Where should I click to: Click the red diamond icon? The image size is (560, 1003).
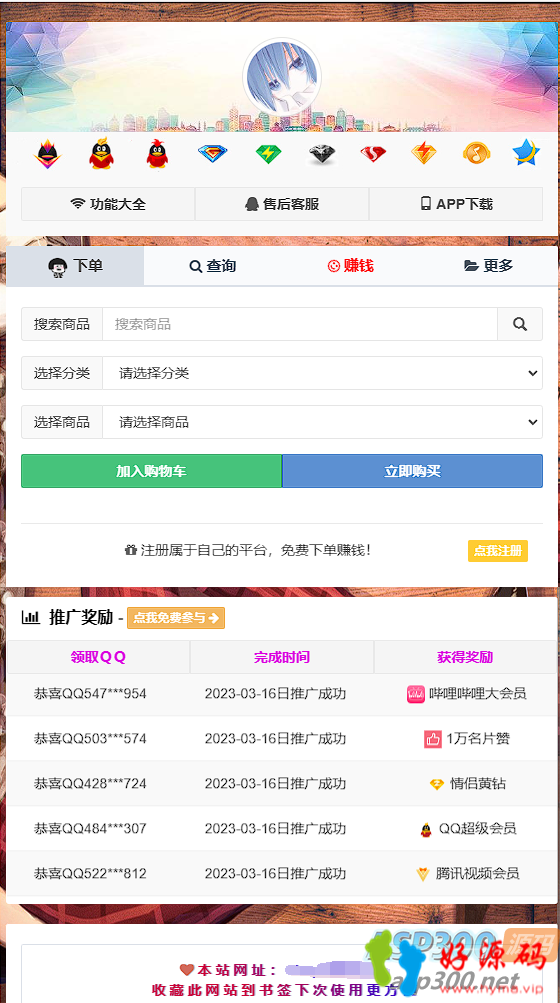373,154
